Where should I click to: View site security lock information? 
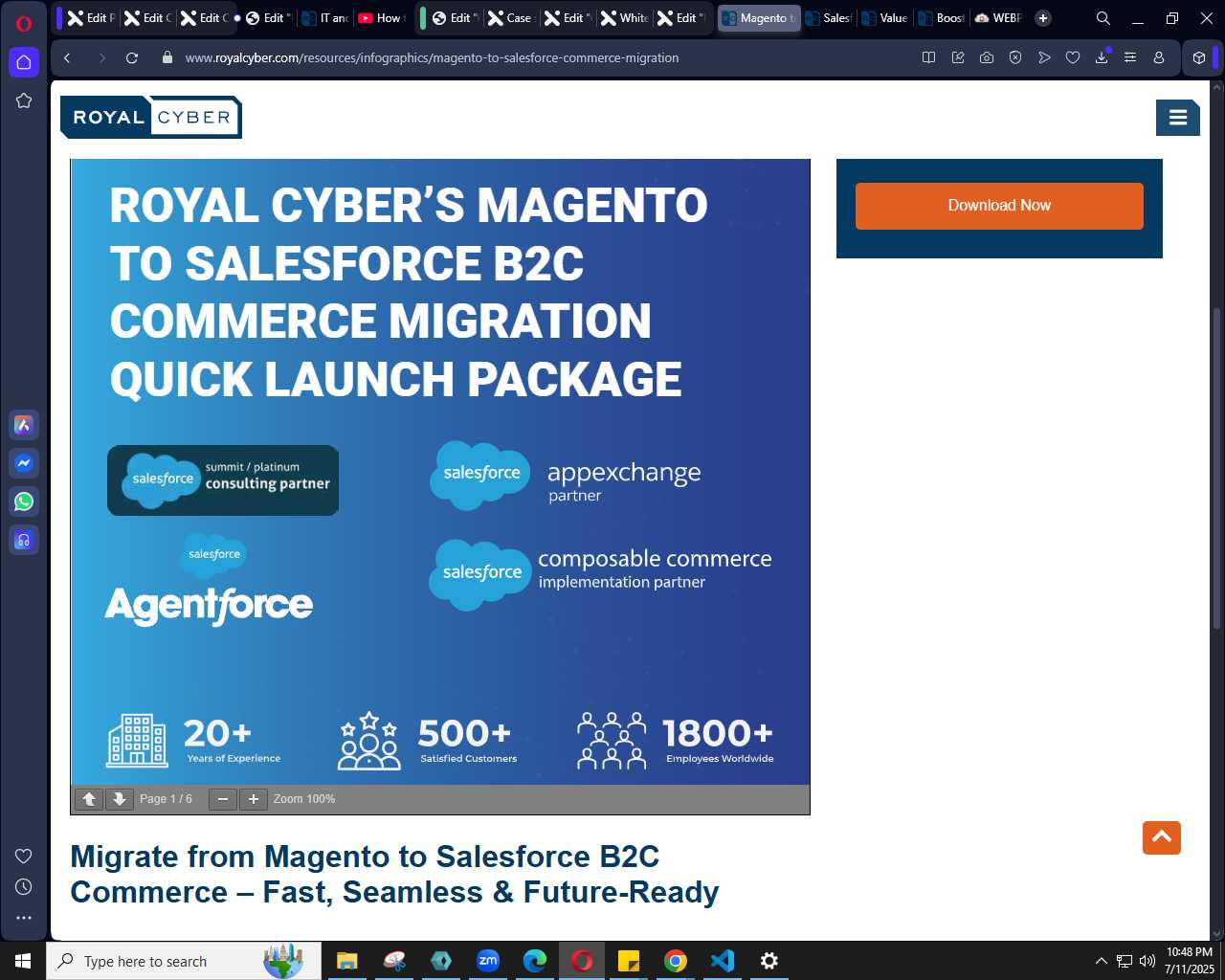[x=167, y=57]
